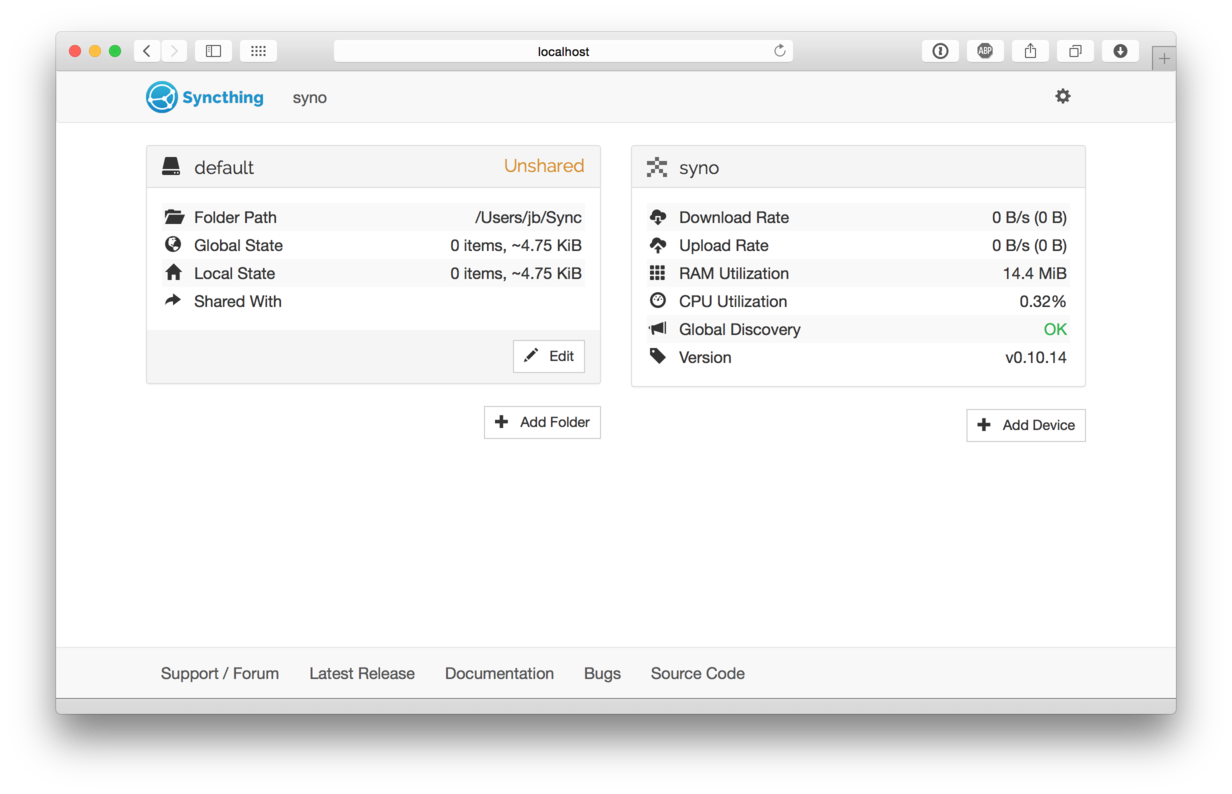Click the Syncthing logo
This screenshot has height=794, width=1232.
[x=205, y=97]
